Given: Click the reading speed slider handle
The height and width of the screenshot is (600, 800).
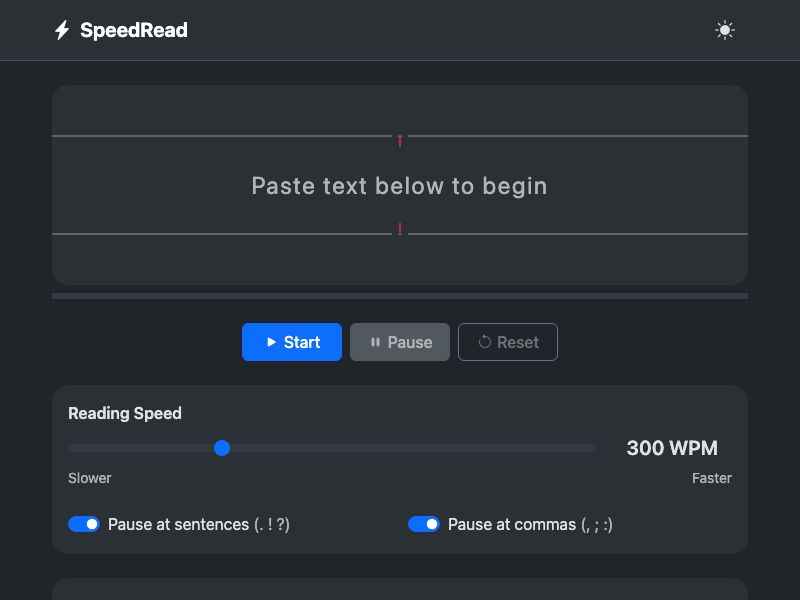Looking at the screenshot, I should (222, 448).
